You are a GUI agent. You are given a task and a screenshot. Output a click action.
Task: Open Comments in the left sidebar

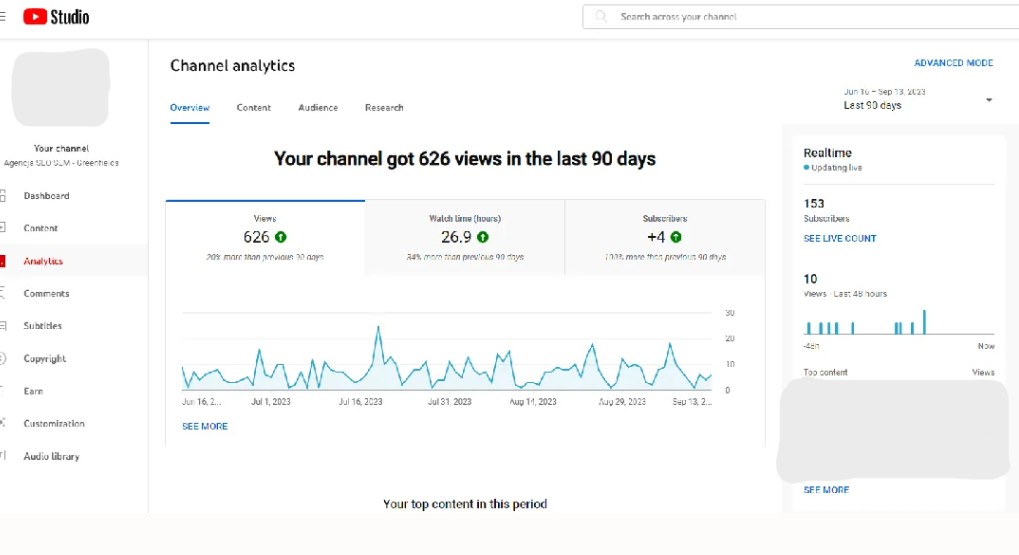[46, 294]
